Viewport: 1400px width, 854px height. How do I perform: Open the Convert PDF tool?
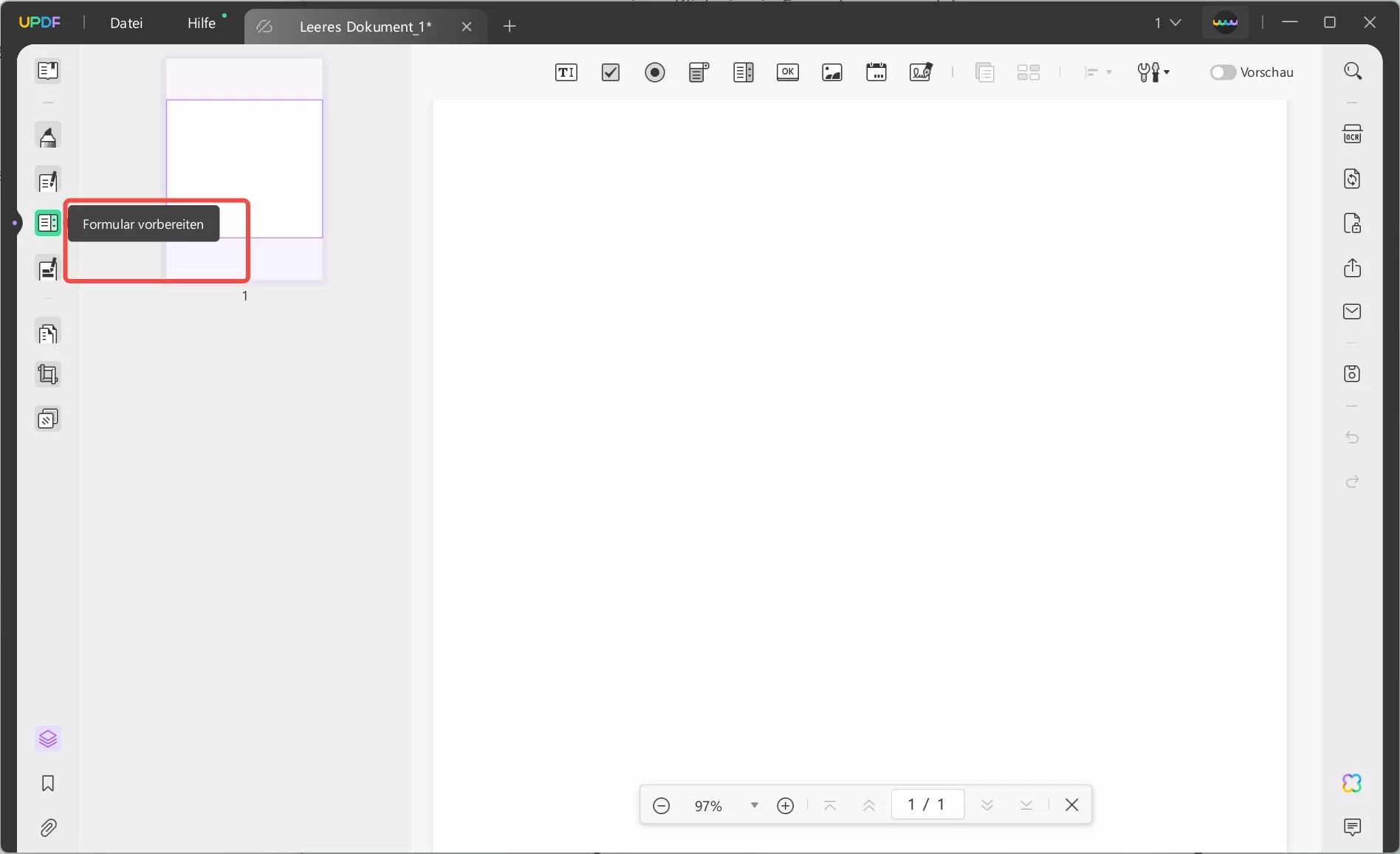pos(1352,179)
